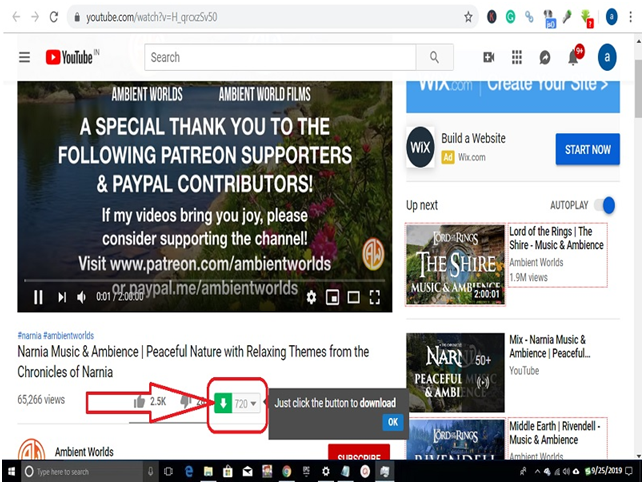This screenshot has width=644, height=484.
Task: Open the Ambient Worlds channel avatar
Action: click(32, 449)
